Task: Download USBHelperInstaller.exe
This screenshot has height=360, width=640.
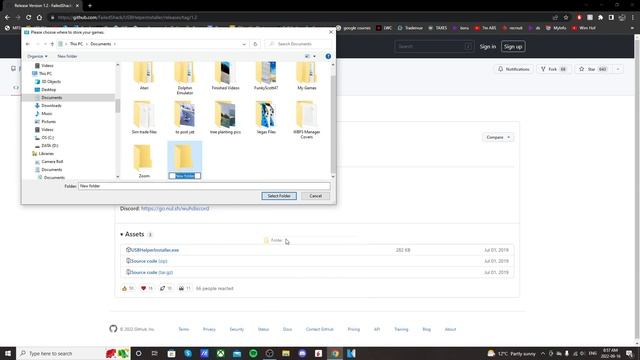Action: [155, 250]
